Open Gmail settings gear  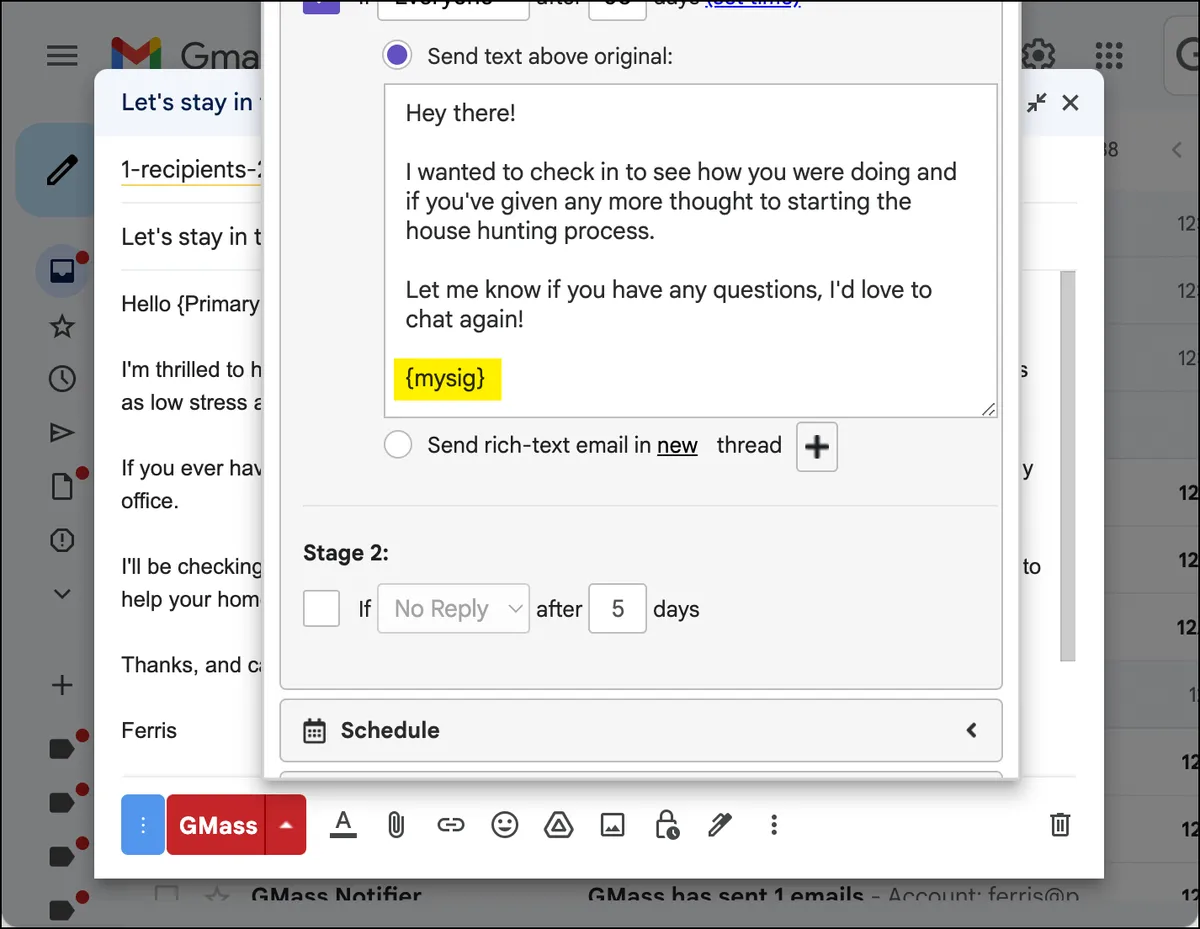pos(1040,55)
